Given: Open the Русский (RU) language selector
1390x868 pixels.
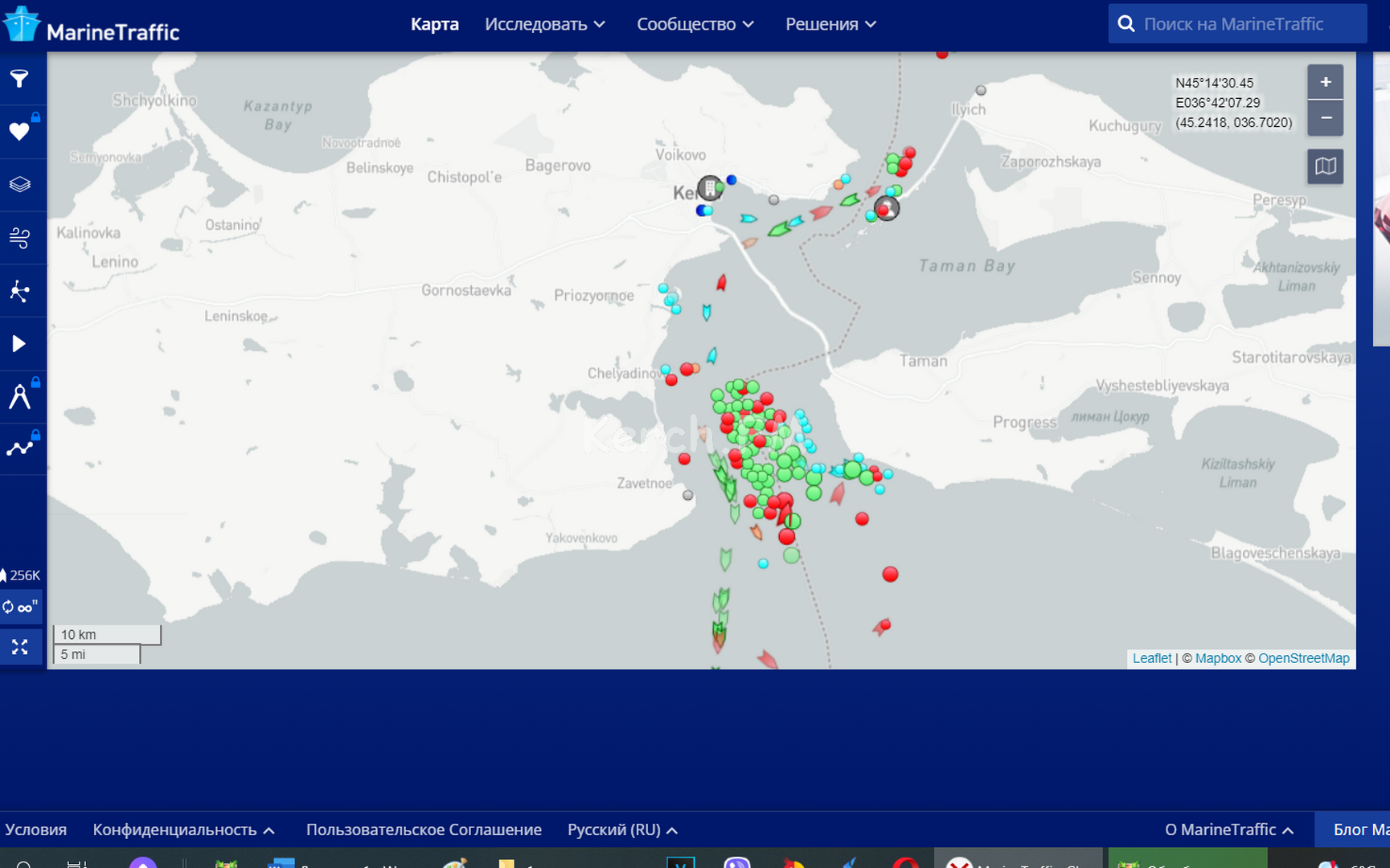Looking at the screenshot, I should click(x=621, y=829).
